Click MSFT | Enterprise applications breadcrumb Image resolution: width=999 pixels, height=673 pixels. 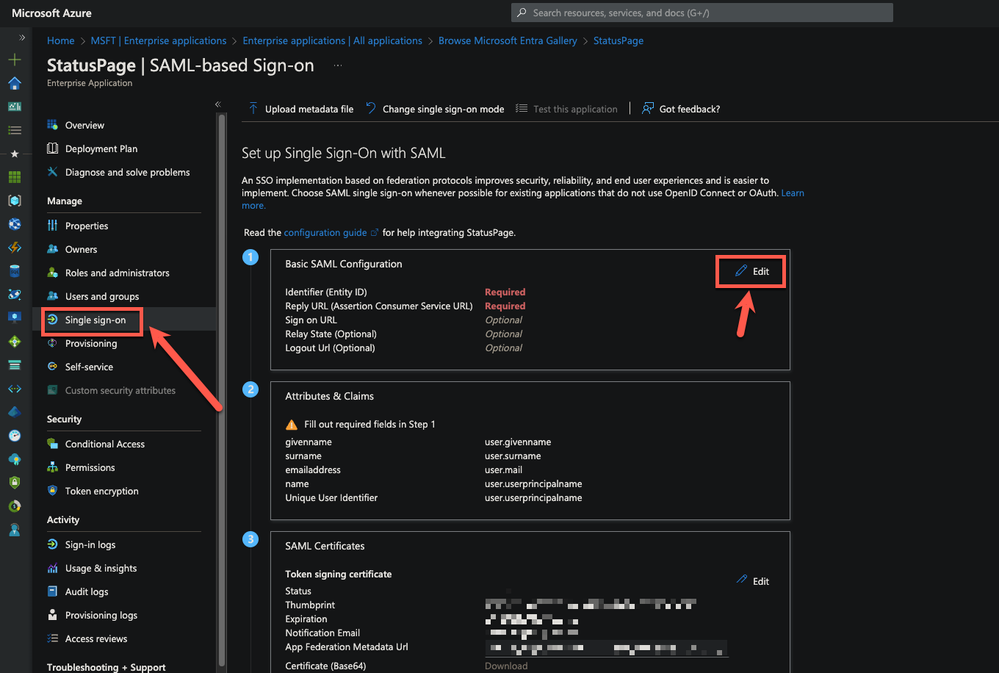158,41
